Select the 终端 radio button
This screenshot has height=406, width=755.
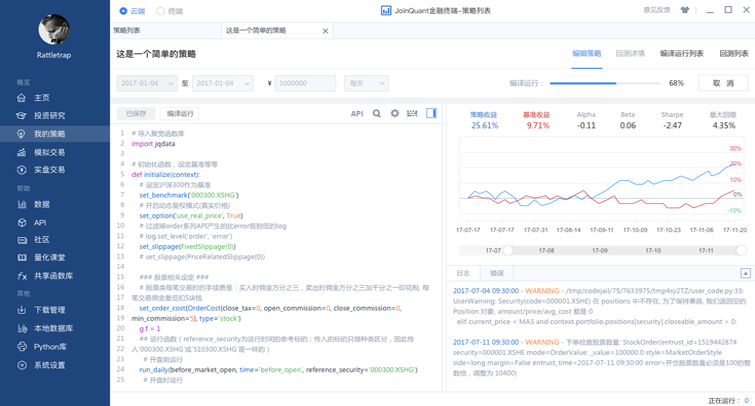(160, 11)
